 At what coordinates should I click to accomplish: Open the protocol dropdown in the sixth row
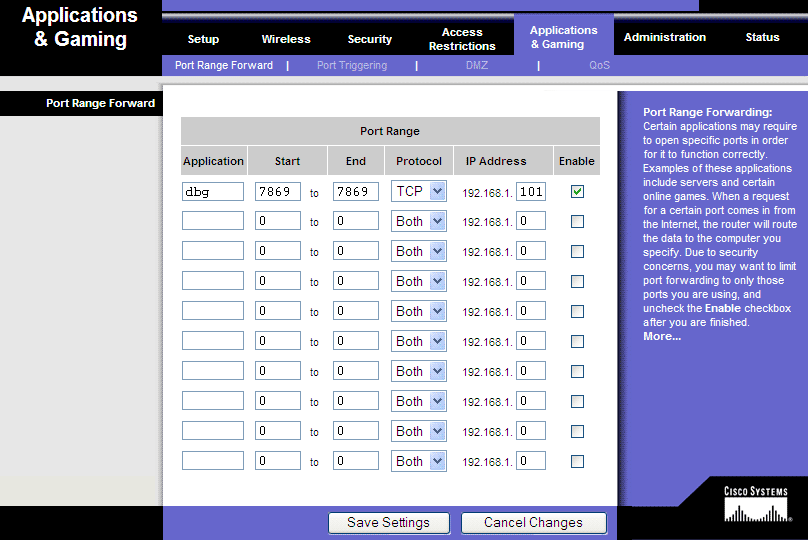[418, 341]
